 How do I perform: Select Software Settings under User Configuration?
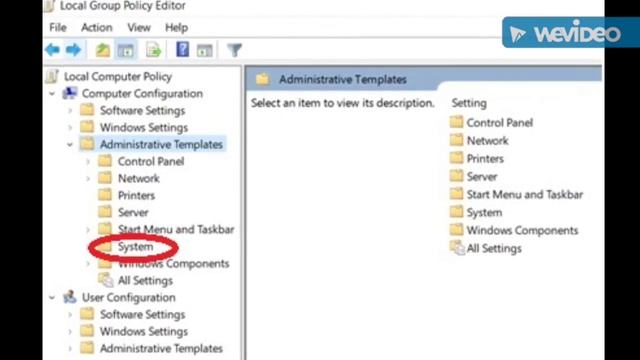142,315
